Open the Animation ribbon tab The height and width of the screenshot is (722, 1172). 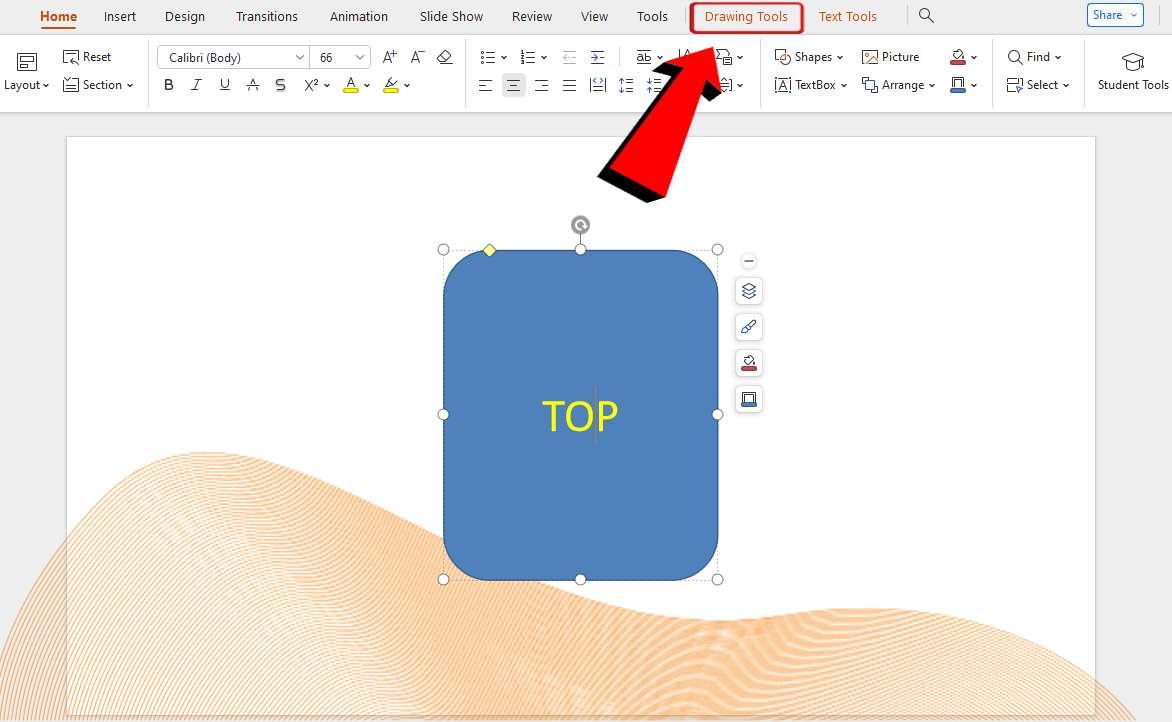click(x=358, y=16)
